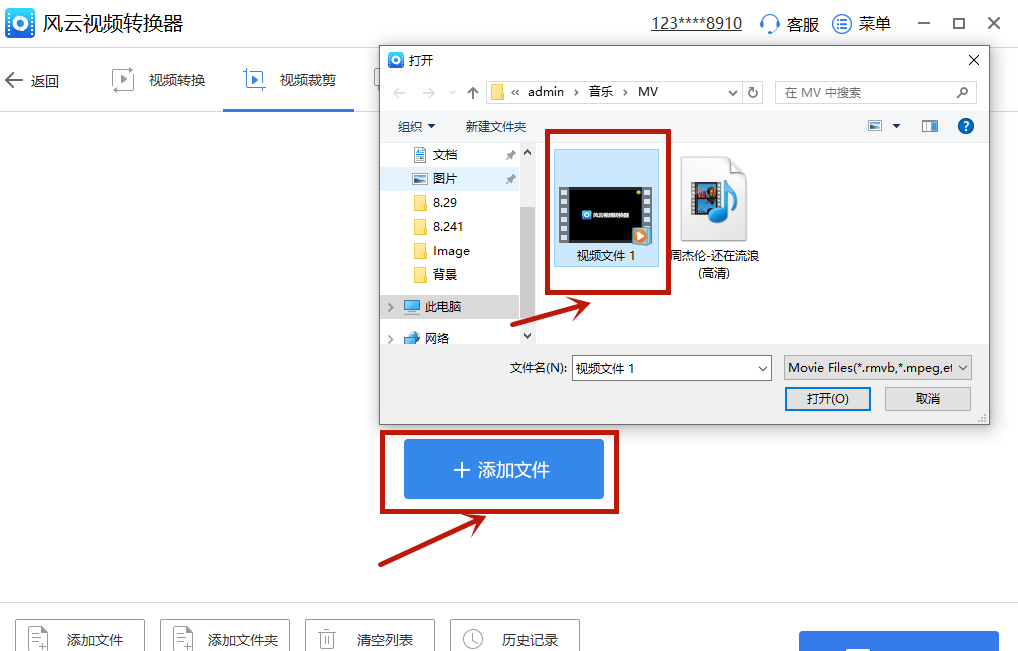
Task: Click the pin icon beside 图片
Action: coord(510,178)
